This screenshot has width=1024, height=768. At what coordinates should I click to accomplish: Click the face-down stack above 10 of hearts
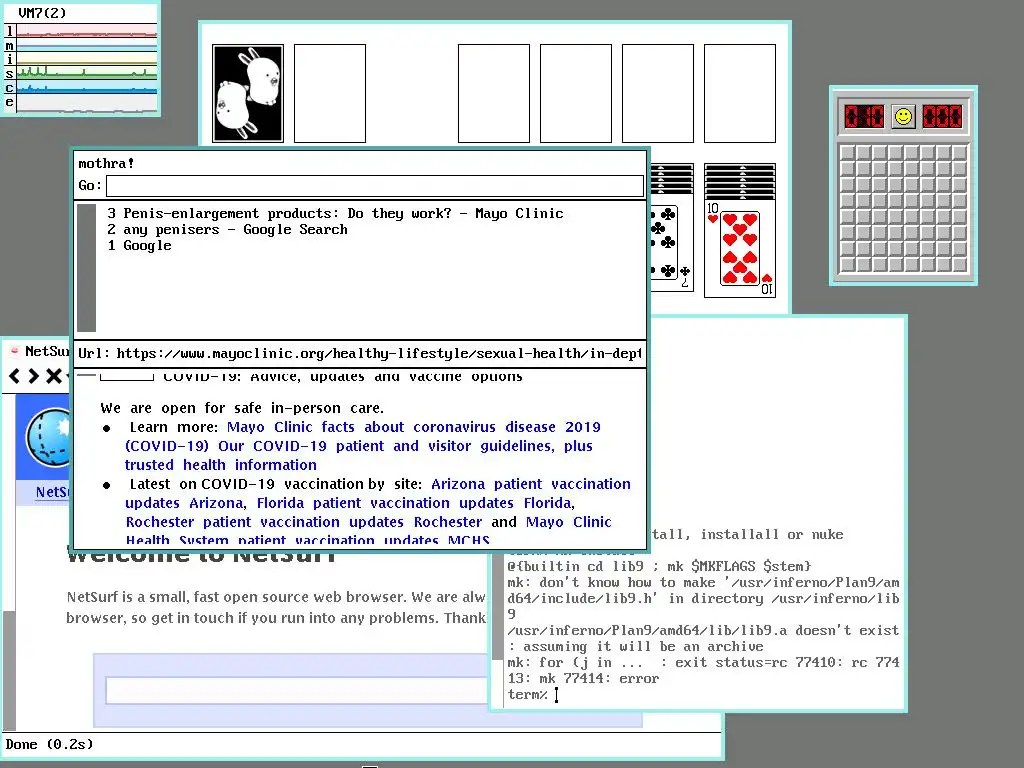coord(740,181)
